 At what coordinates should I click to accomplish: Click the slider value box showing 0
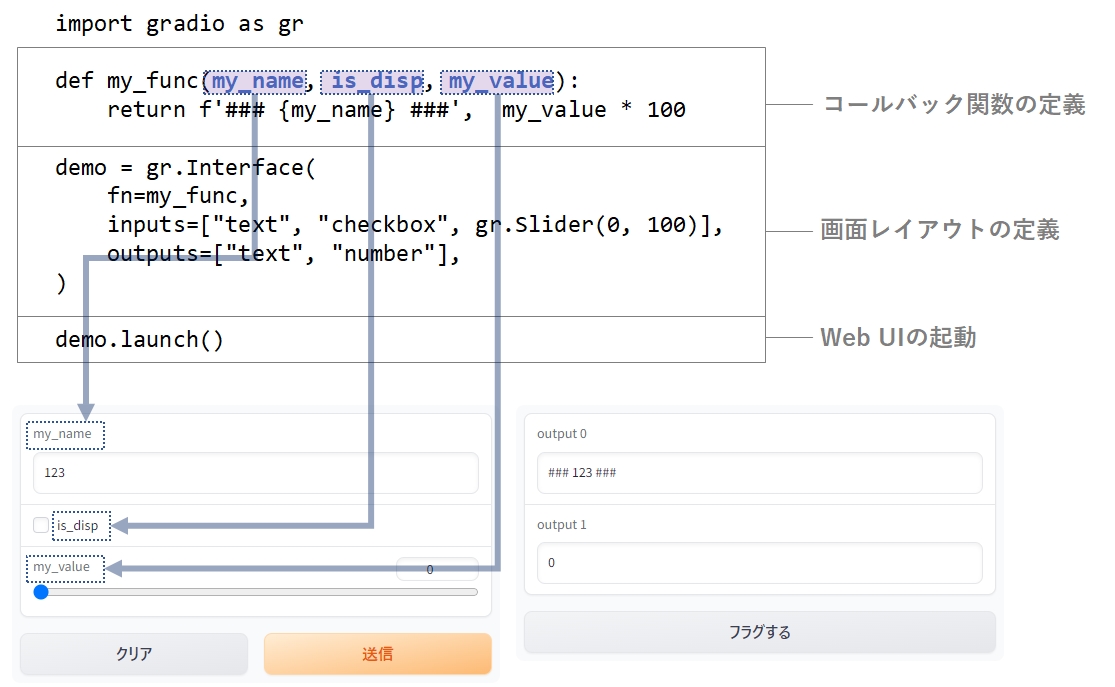tap(437, 568)
